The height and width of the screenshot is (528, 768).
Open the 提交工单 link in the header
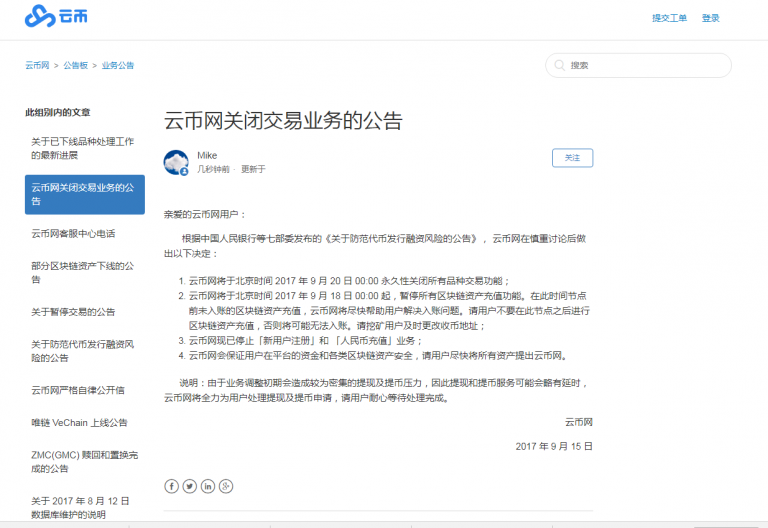(x=669, y=18)
